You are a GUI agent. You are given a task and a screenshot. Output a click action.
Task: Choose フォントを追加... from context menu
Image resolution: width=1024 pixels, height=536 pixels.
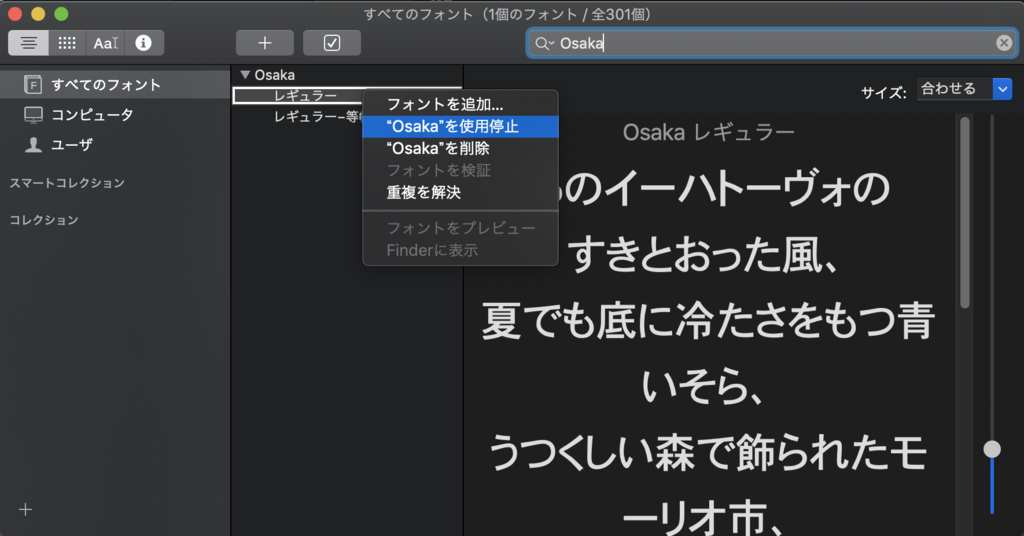[460, 104]
